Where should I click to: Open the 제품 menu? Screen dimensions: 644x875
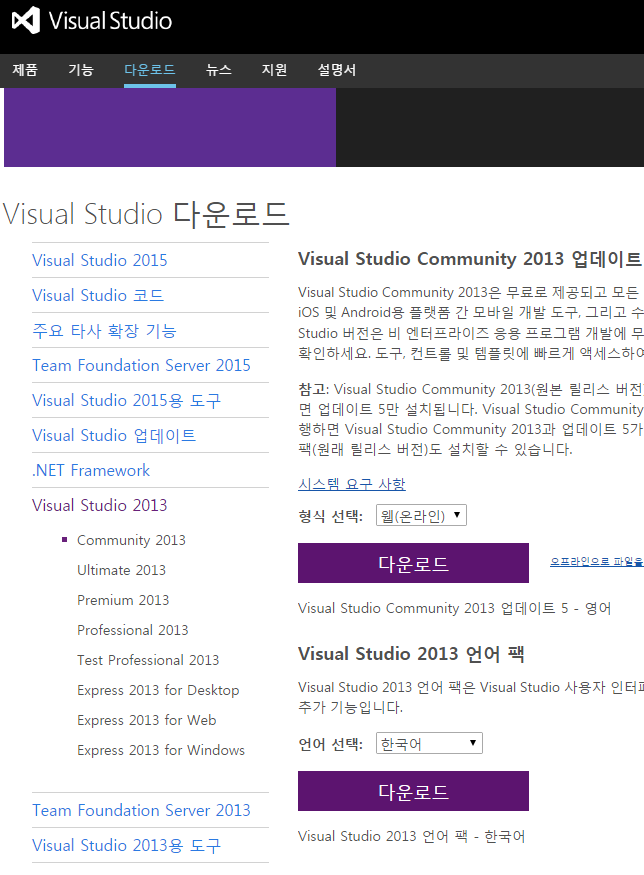[x=25, y=70]
